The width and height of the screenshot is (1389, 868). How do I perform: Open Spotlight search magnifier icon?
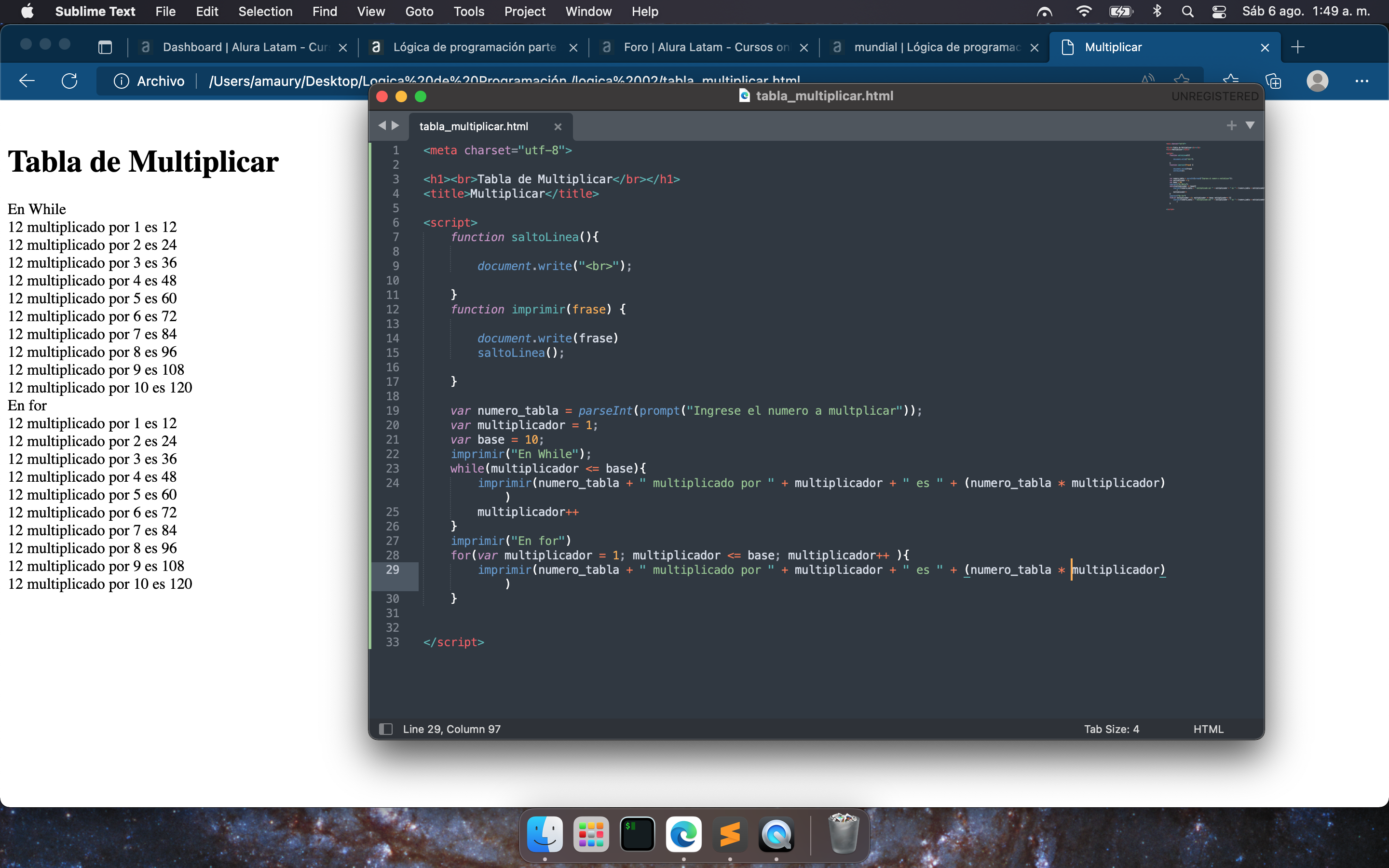pyautogui.click(x=1187, y=12)
